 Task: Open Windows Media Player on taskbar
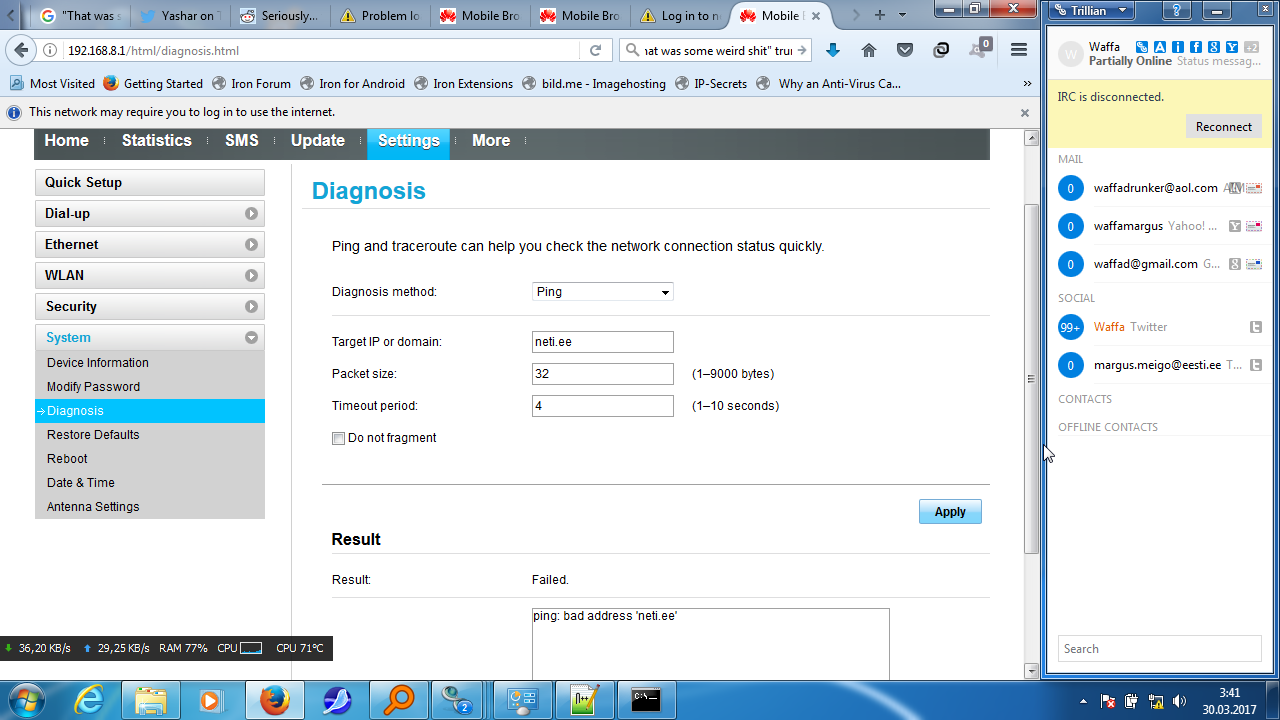coord(213,700)
